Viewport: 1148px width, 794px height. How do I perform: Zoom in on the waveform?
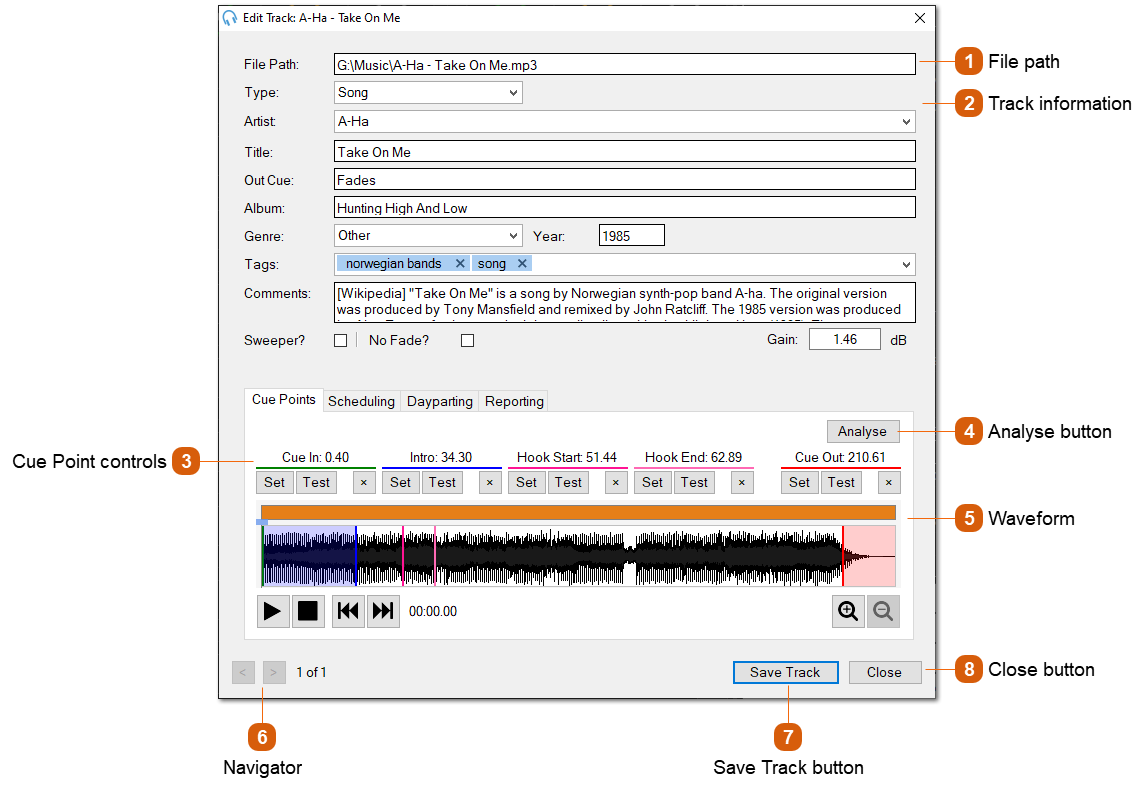coord(847,611)
